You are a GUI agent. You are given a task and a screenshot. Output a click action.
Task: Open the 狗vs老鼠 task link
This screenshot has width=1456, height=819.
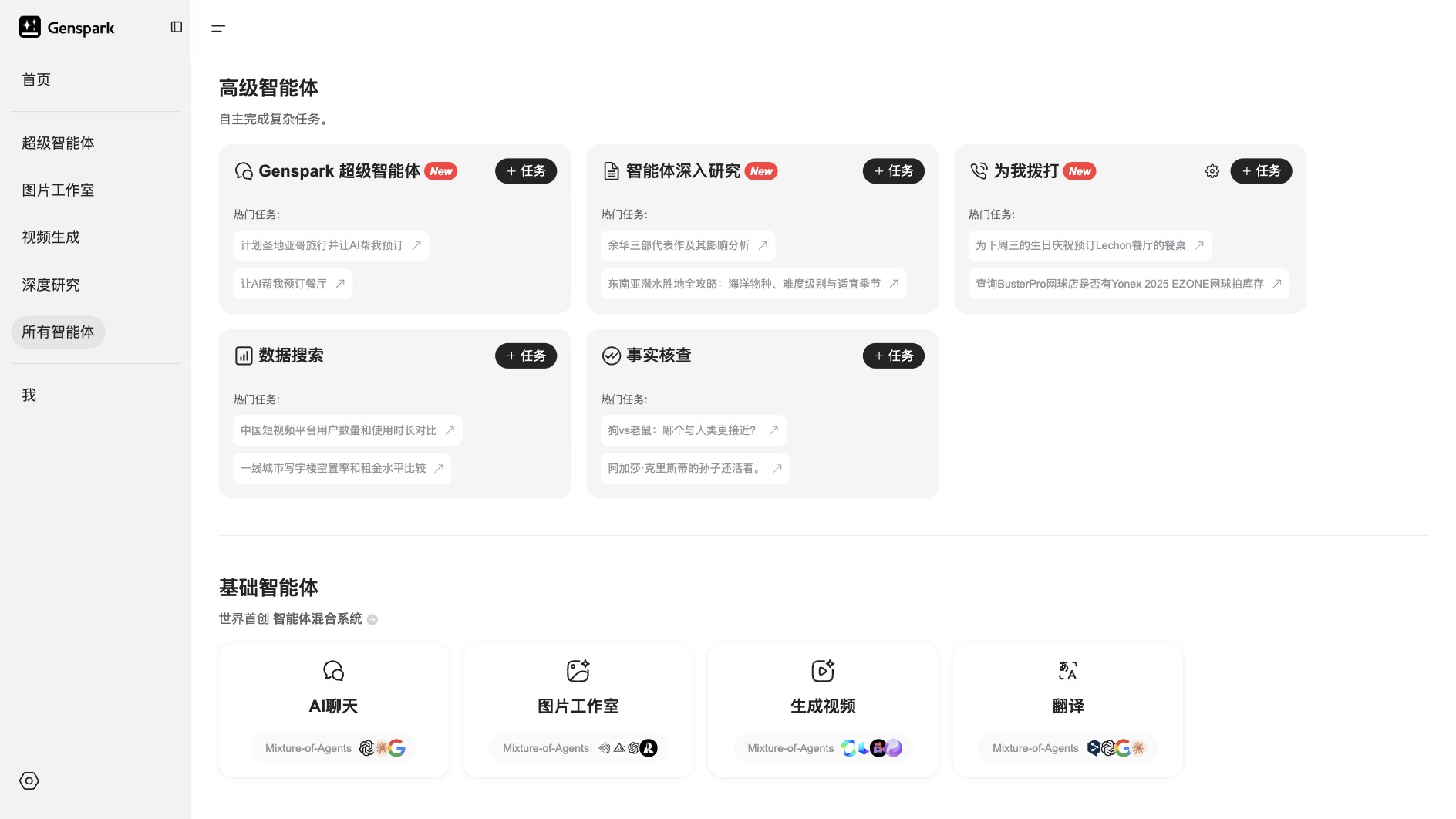[692, 430]
